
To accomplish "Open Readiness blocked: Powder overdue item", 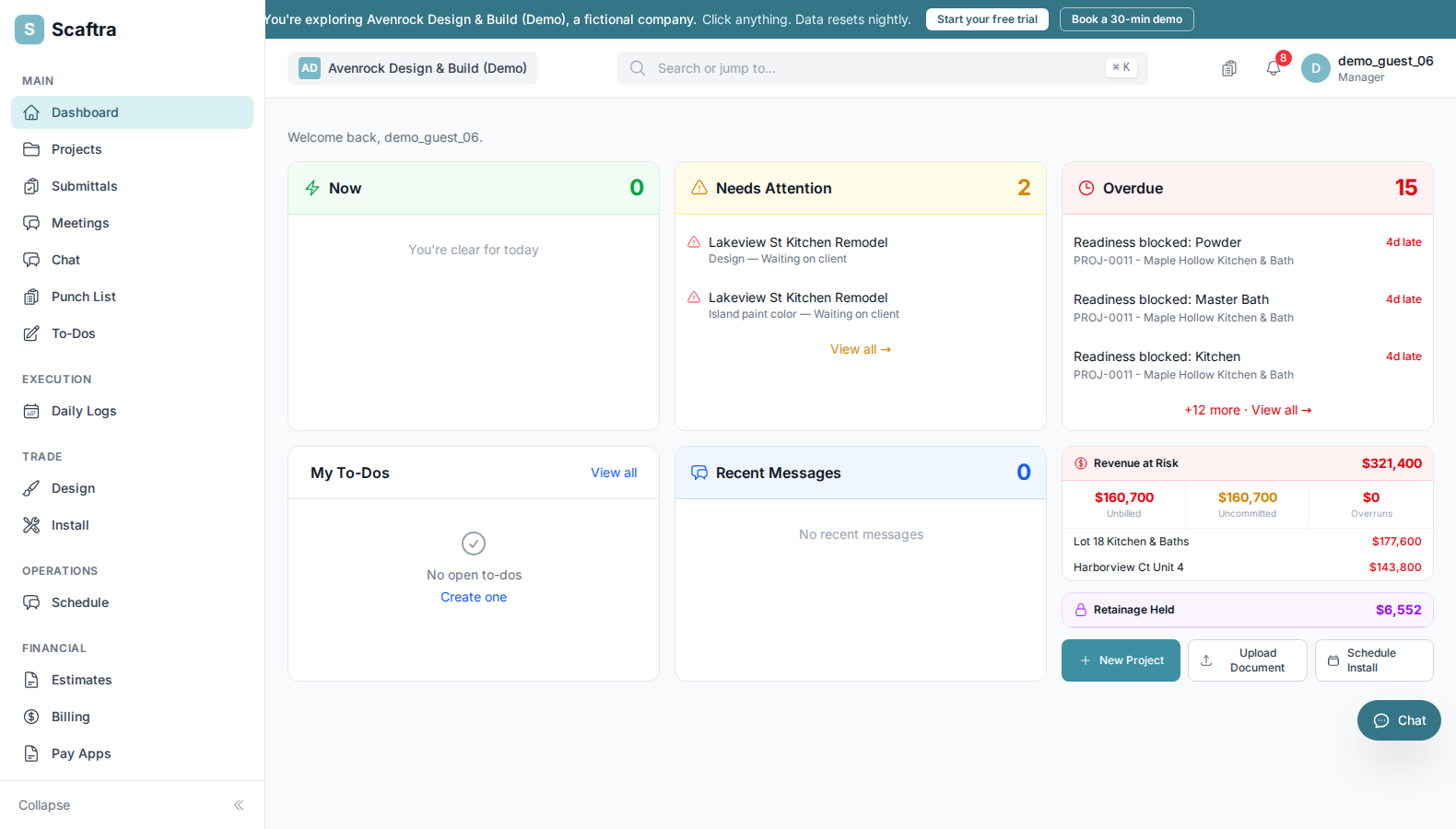I will pyautogui.click(x=1248, y=251).
